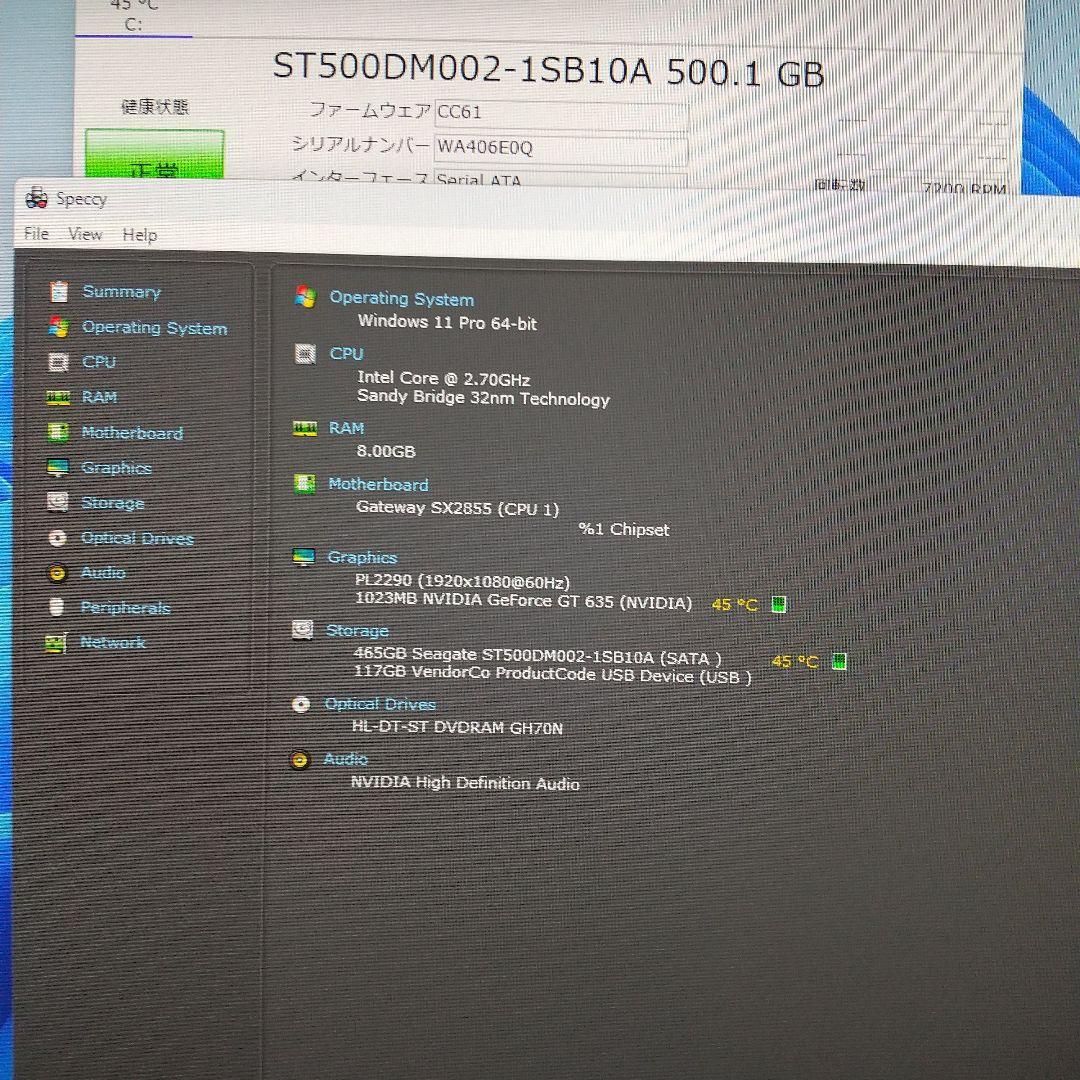Image resolution: width=1080 pixels, height=1080 pixels.
Task: Open the Help menu in Speccy
Action: coord(139,234)
